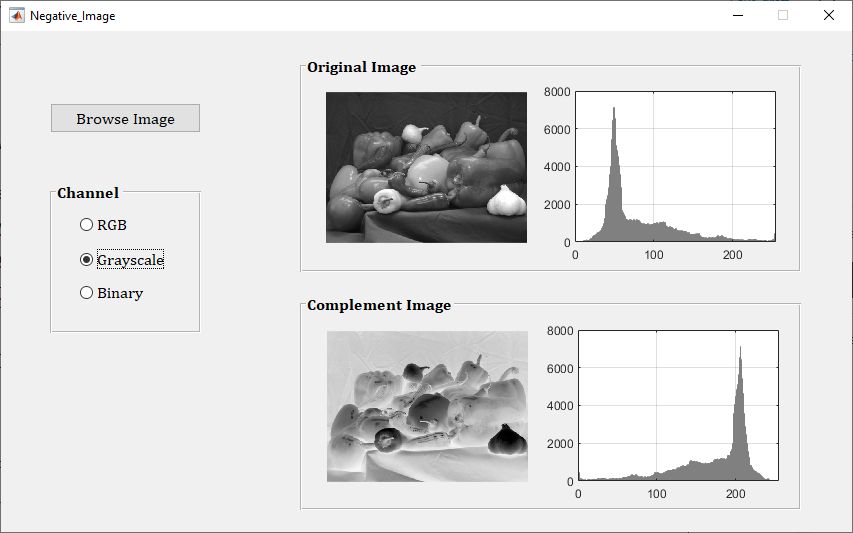
Task: Switch channel to Binary
Action: pos(87,293)
